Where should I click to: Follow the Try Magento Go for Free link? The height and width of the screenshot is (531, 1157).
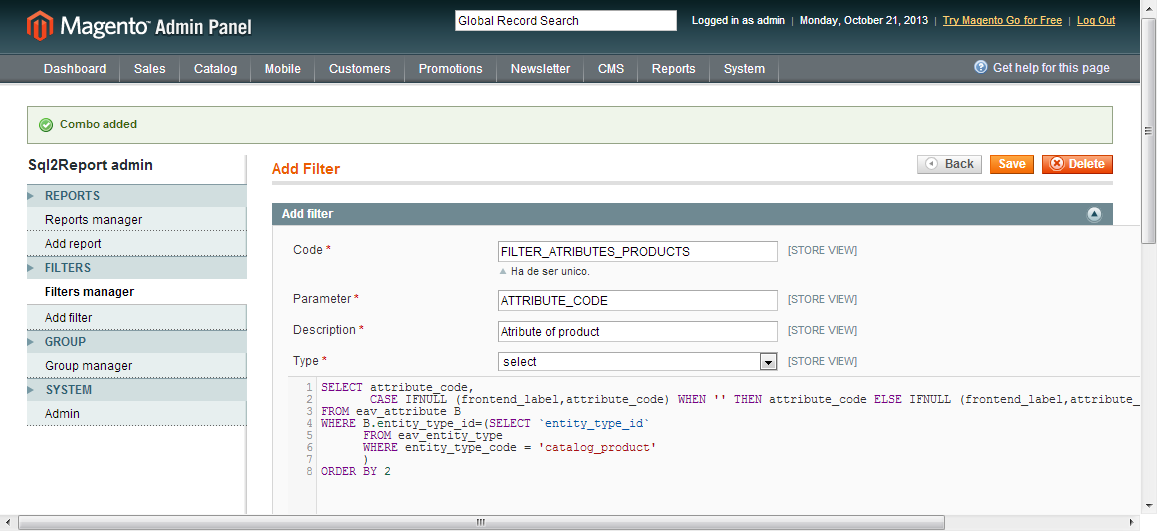click(x=1002, y=21)
